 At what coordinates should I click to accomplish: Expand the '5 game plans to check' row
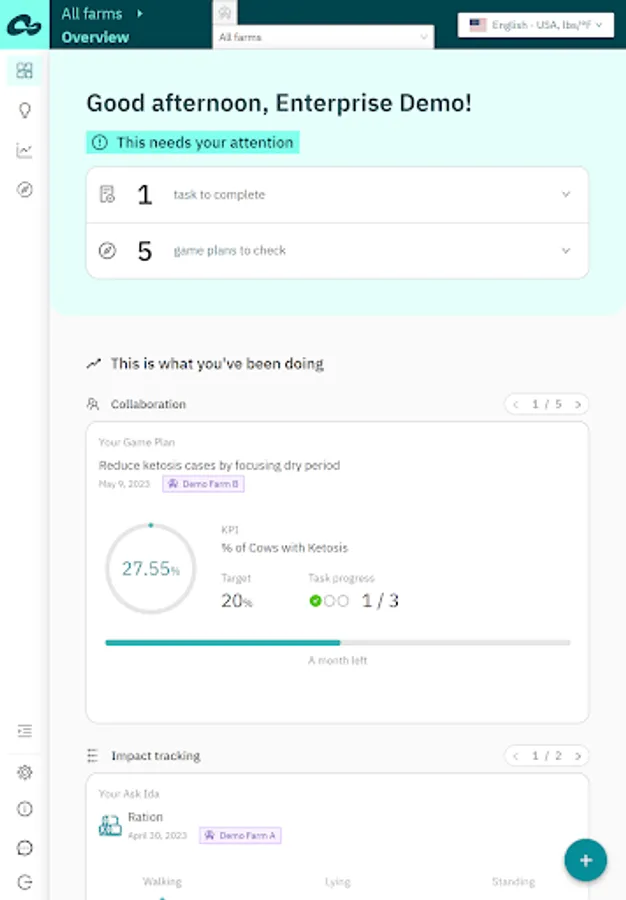pyautogui.click(x=337, y=251)
